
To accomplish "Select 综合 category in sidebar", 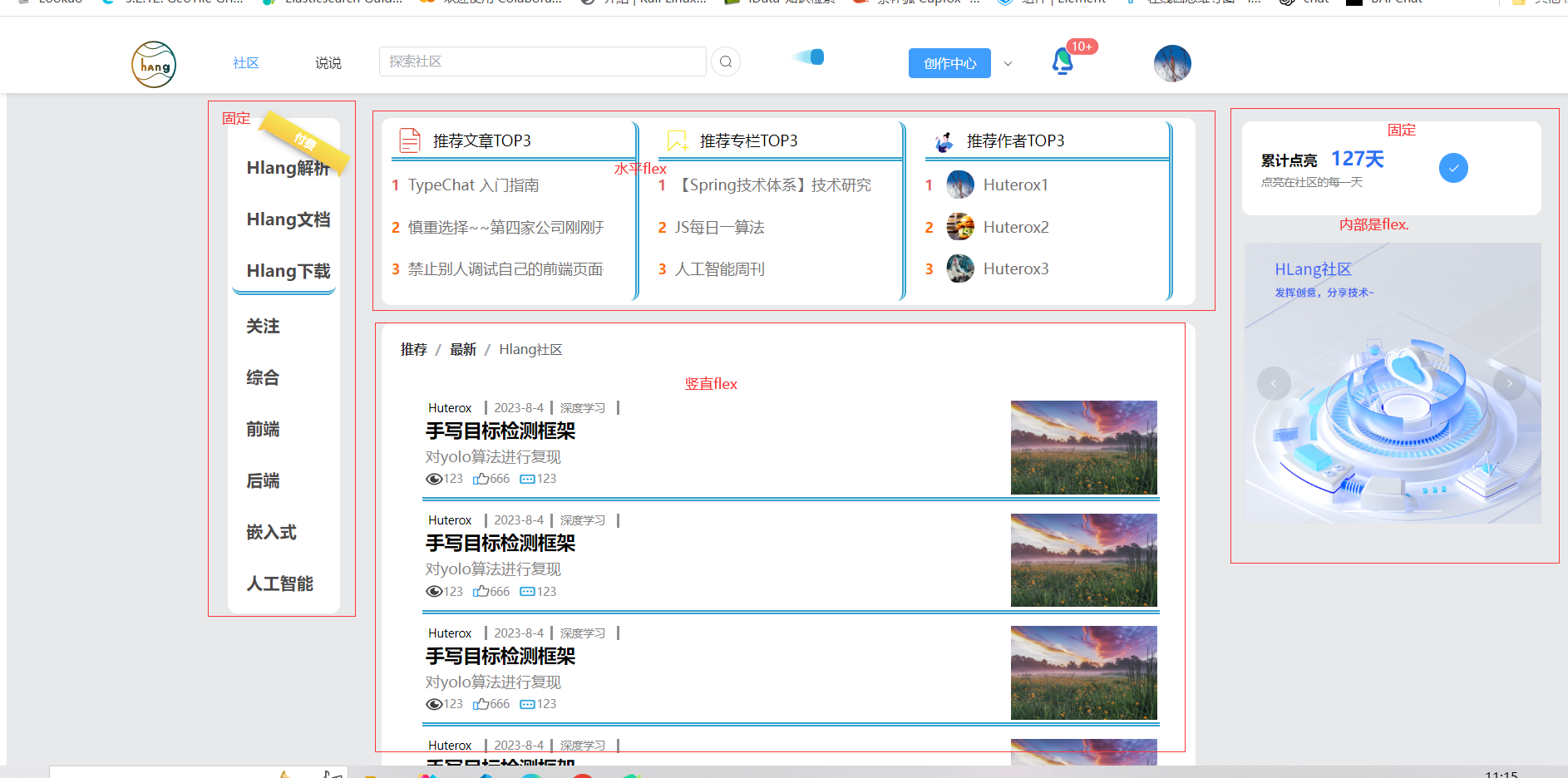I will (263, 377).
